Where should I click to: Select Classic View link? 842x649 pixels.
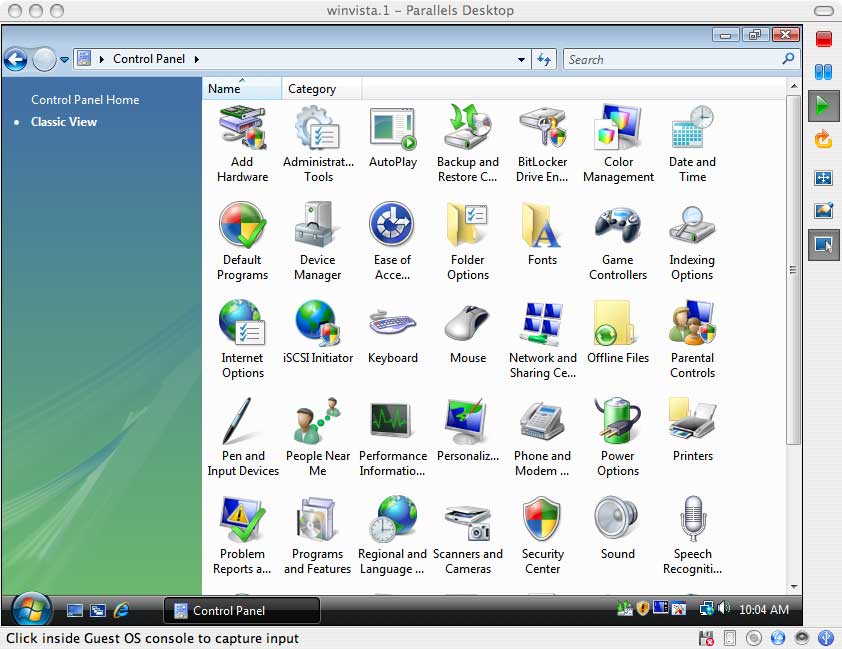coord(63,122)
